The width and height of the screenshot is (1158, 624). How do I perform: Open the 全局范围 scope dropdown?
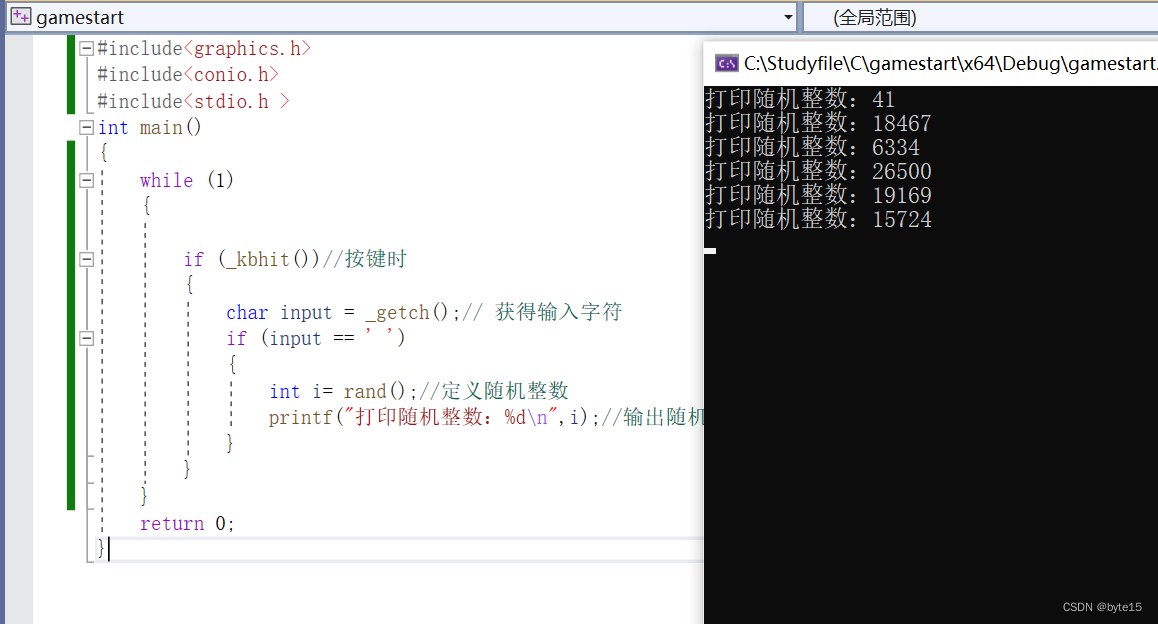(x=980, y=17)
